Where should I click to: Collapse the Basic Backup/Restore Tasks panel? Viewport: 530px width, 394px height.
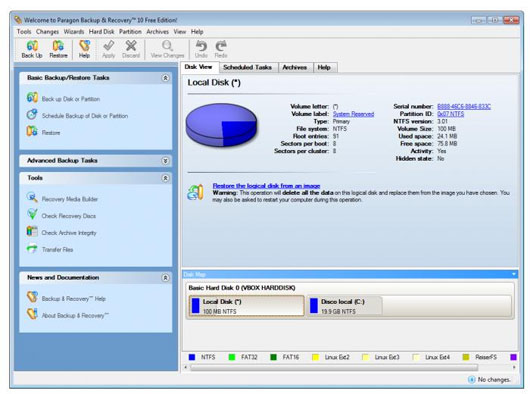[165, 78]
